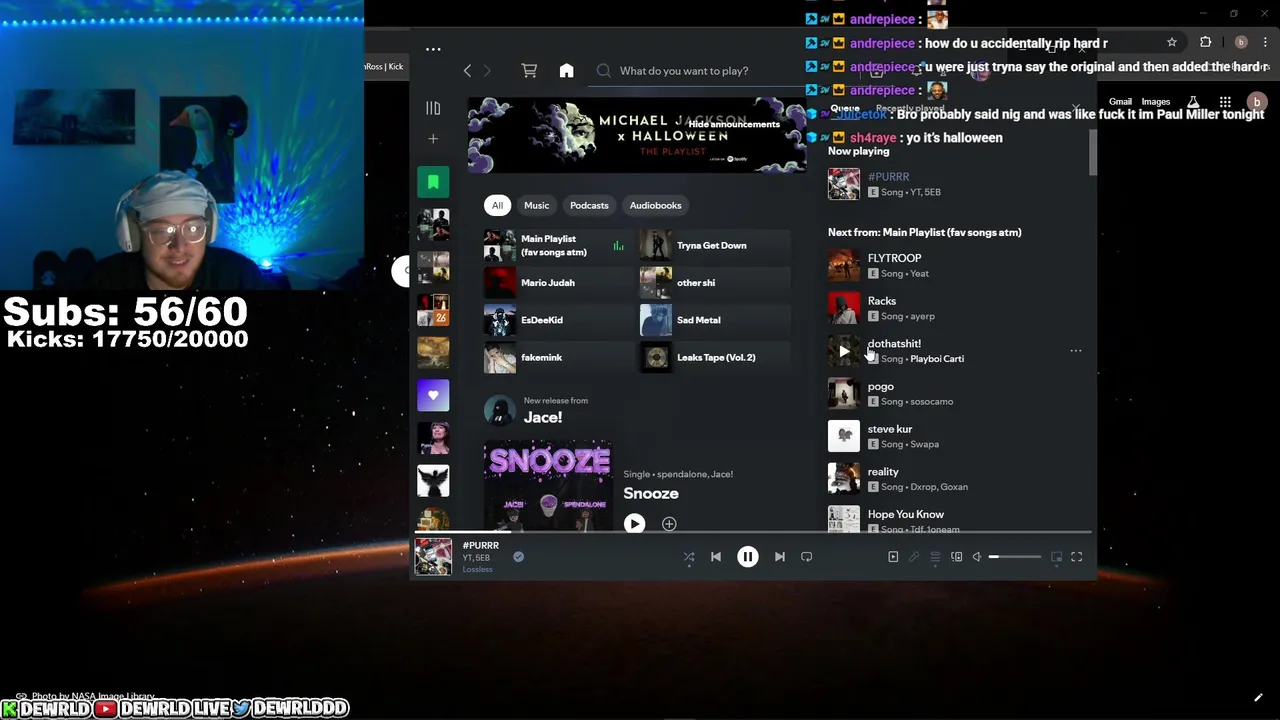Select the Audiobooks filter chip
The image size is (1280, 720).
click(x=655, y=205)
